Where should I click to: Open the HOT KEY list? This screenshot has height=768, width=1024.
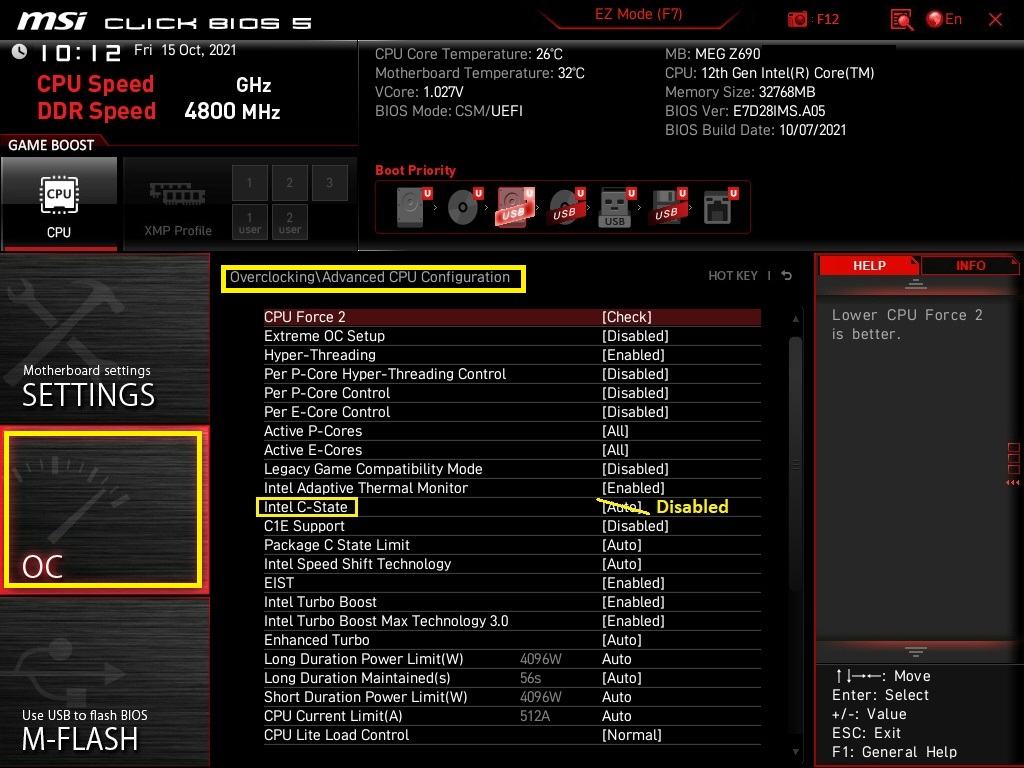[733, 276]
